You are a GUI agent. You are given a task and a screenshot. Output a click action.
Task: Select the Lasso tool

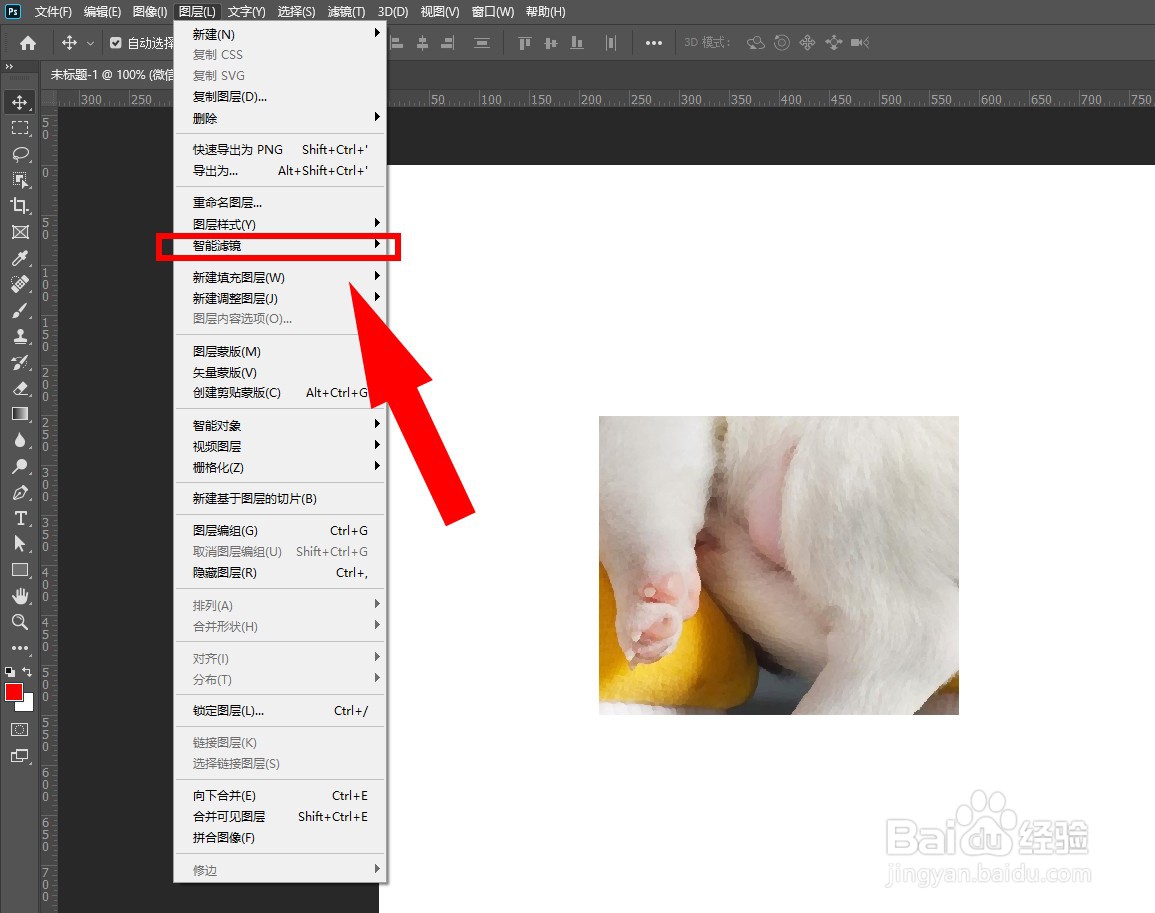[20, 154]
